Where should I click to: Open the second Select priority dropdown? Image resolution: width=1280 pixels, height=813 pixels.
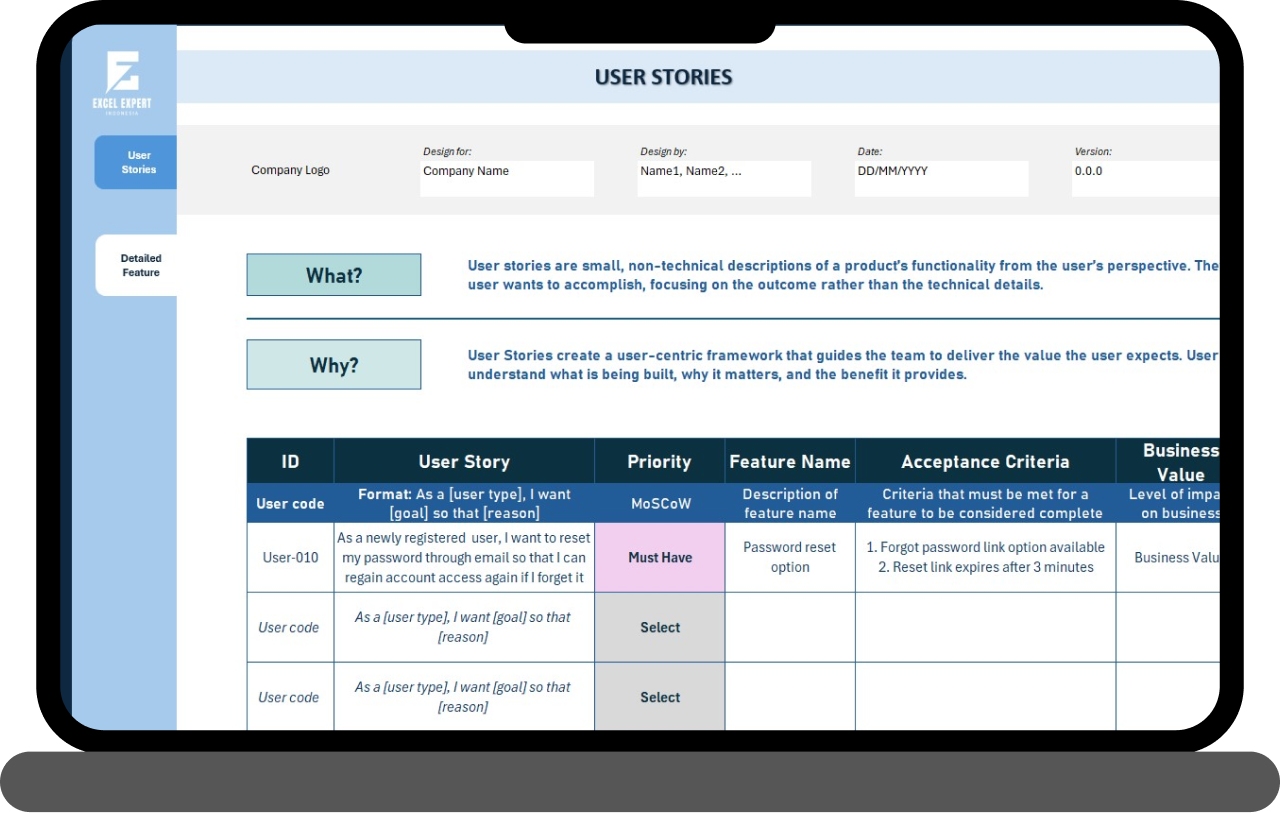[x=660, y=698]
